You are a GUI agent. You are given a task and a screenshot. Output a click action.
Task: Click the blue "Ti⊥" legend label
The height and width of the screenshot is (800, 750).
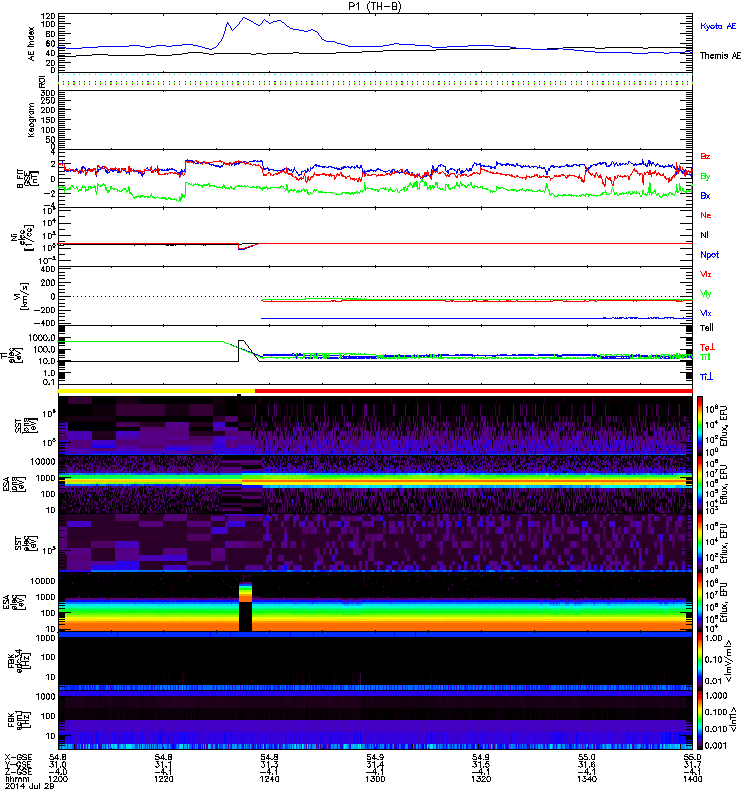pos(706,377)
